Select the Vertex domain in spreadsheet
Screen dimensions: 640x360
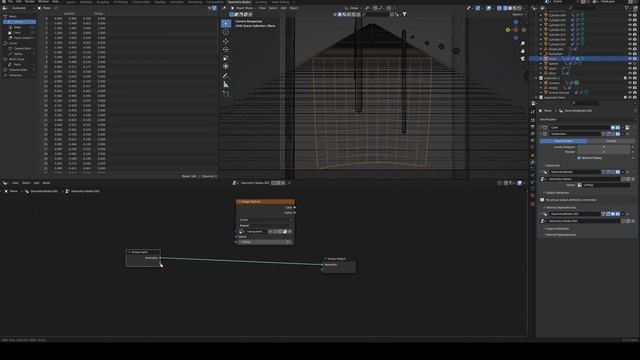pyautogui.click(x=20, y=22)
